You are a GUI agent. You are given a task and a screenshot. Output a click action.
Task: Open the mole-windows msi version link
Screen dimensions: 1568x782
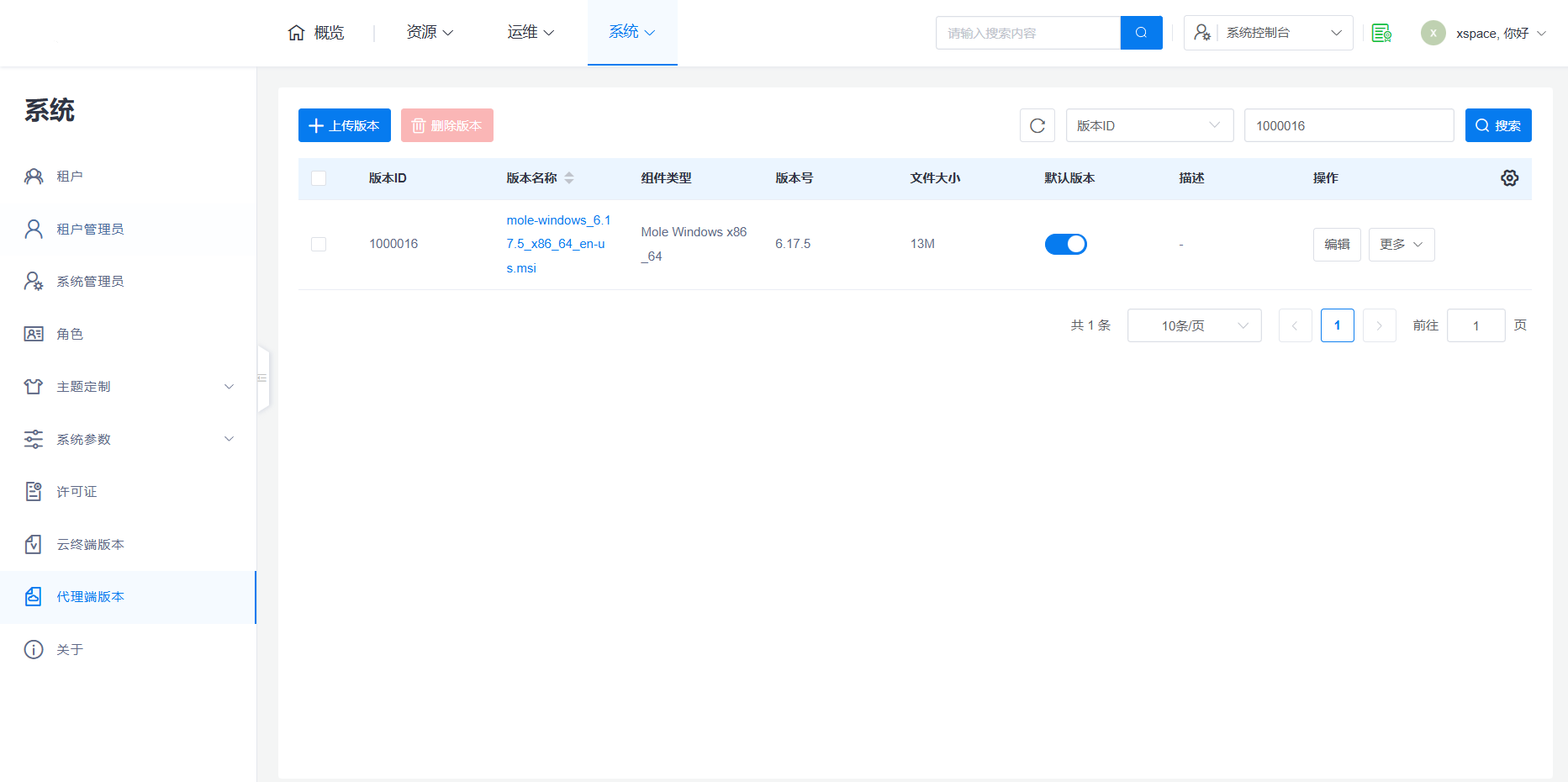(557, 244)
